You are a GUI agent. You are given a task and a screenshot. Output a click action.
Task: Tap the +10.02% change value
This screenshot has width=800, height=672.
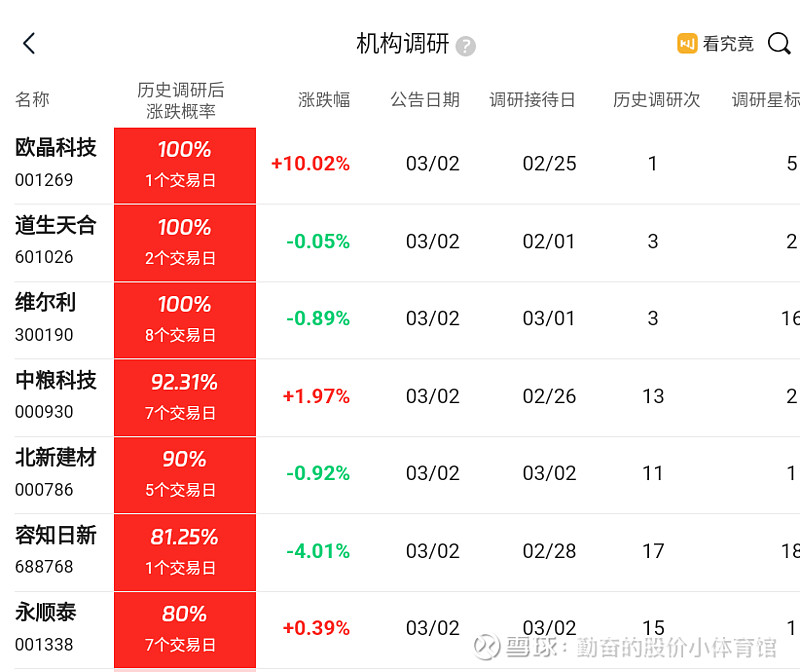click(x=310, y=164)
